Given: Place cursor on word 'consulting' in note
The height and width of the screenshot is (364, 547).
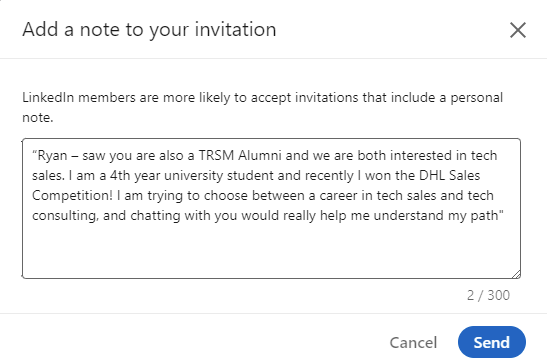Looking at the screenshot, I should point(65,216).
